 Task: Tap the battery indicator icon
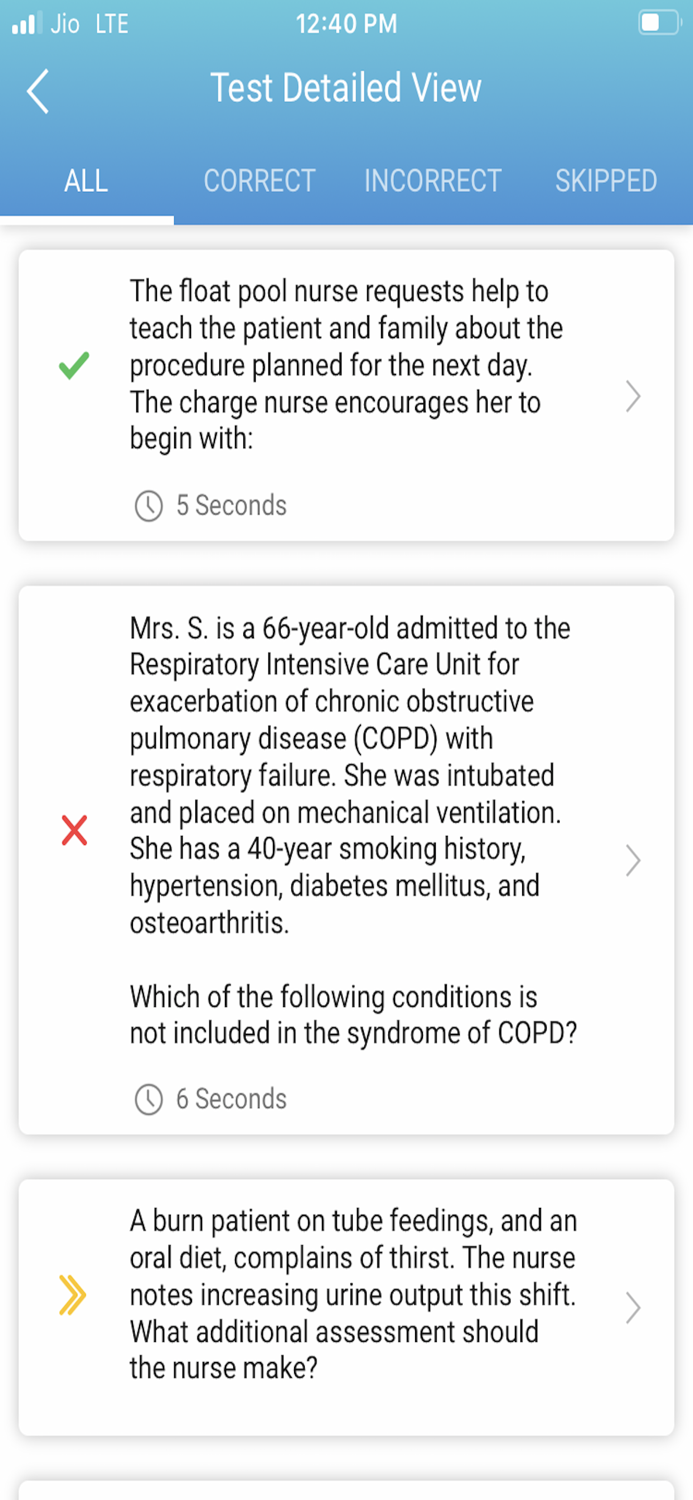click(658, 22)
